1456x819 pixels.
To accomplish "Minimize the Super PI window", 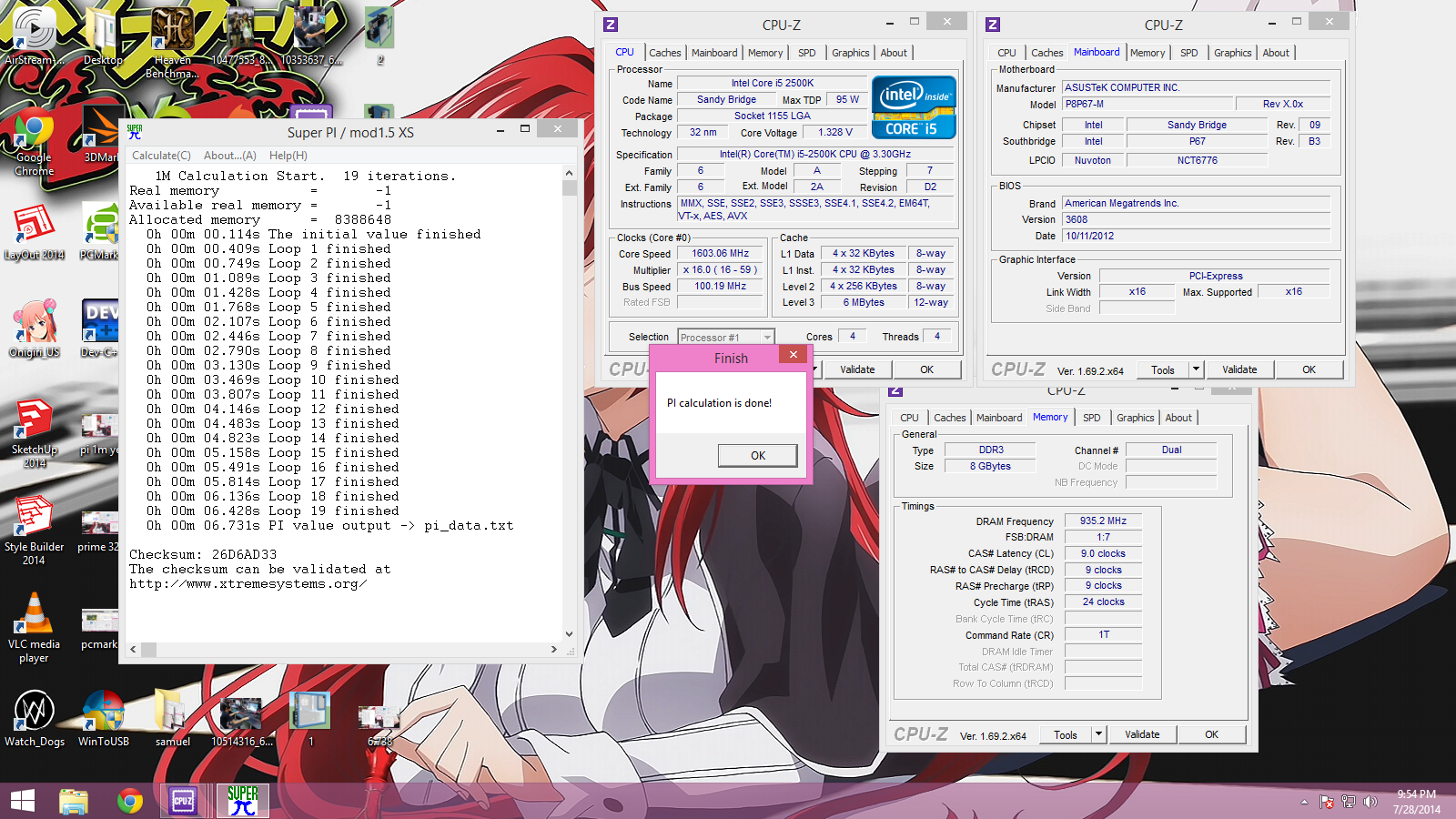I will click(500, 129).
